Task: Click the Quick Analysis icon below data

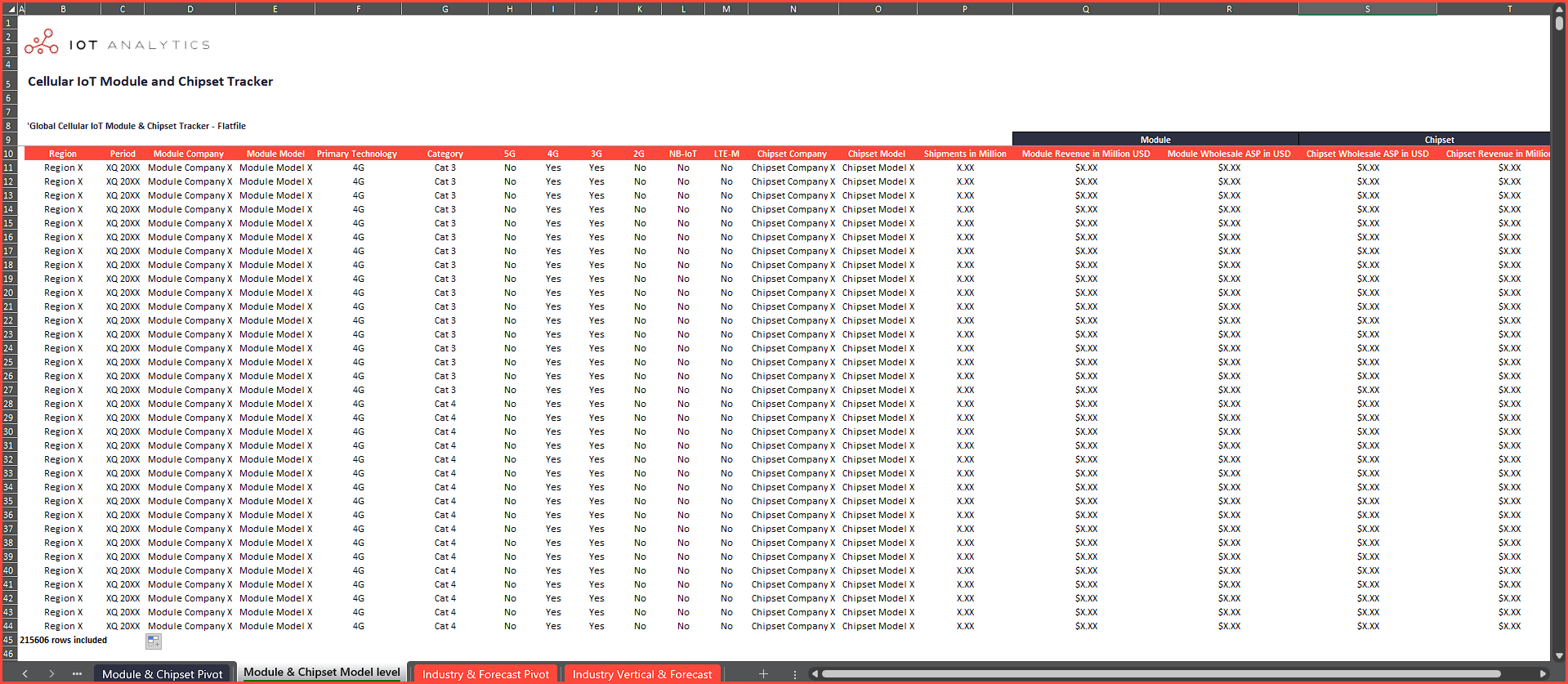Action: point(154,642)
